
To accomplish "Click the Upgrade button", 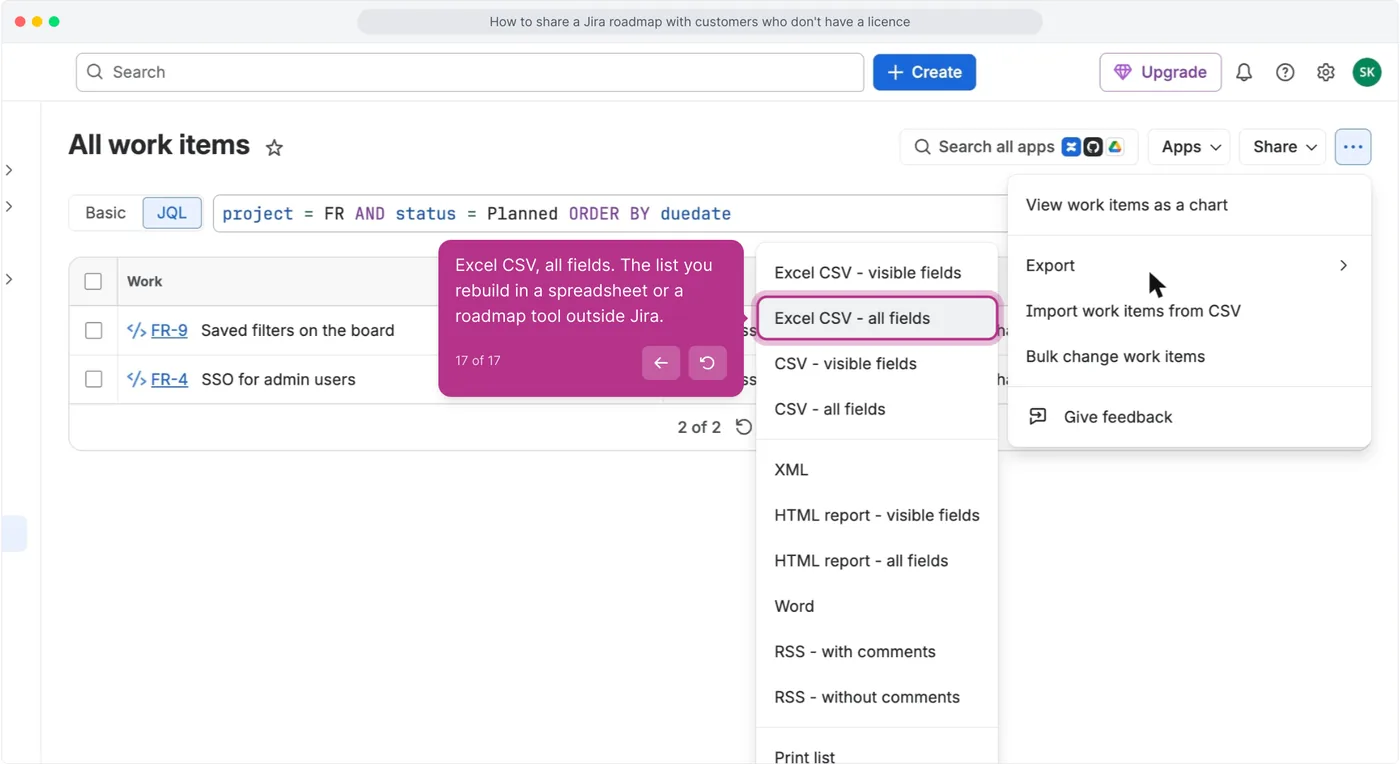I will coord(1160,72).
